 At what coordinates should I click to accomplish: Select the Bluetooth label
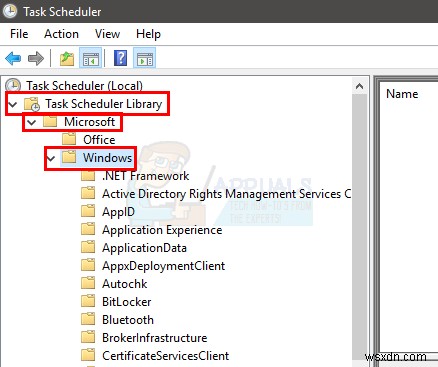click(128, 320)
